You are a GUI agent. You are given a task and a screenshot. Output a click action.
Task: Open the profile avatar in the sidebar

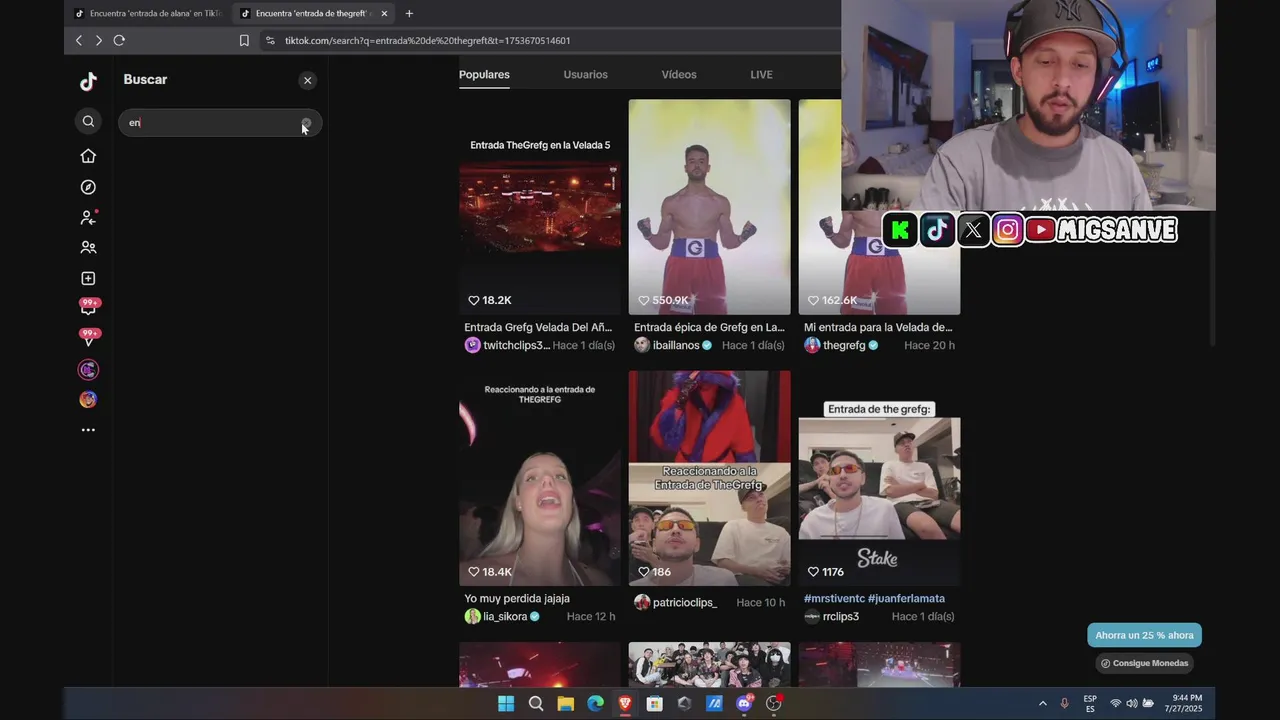[x=88, y=400]
